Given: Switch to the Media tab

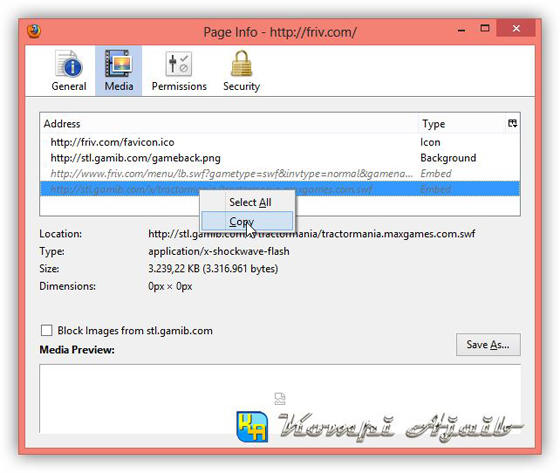Looking at the screenshot, I should pyautogui.click(x=119, y=71).
